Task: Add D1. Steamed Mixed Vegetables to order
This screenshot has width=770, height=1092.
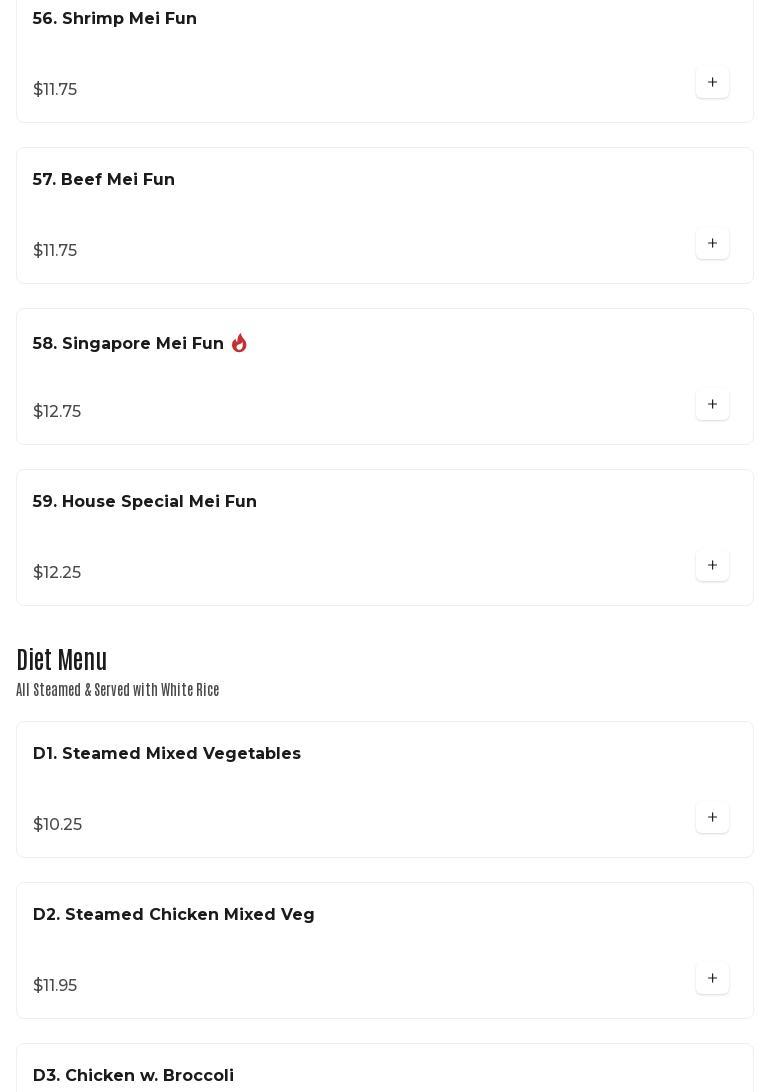Action: tap(712, 817)
